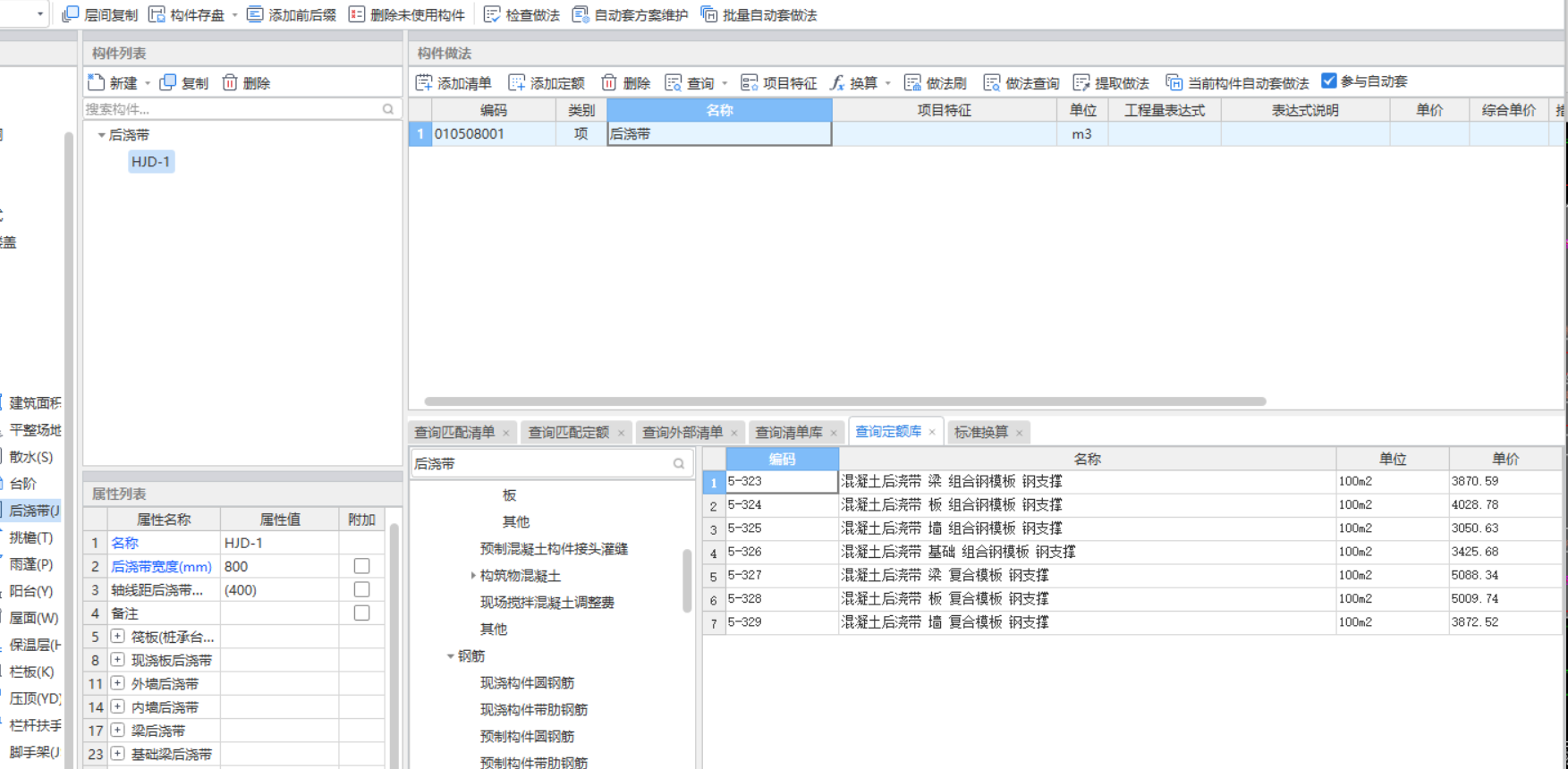Collapse 钢筋 tree node

pyautogui.click(x=451, y=655)
